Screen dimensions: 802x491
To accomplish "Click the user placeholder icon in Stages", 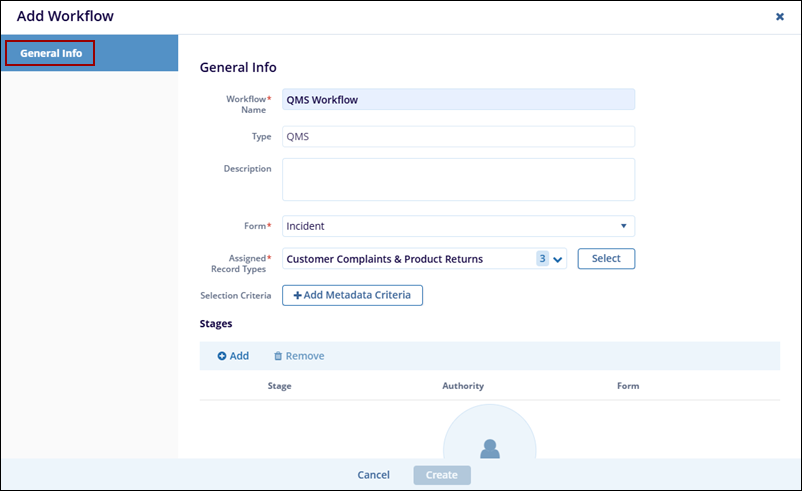I will pyautogui.click(x=489, y=448).
